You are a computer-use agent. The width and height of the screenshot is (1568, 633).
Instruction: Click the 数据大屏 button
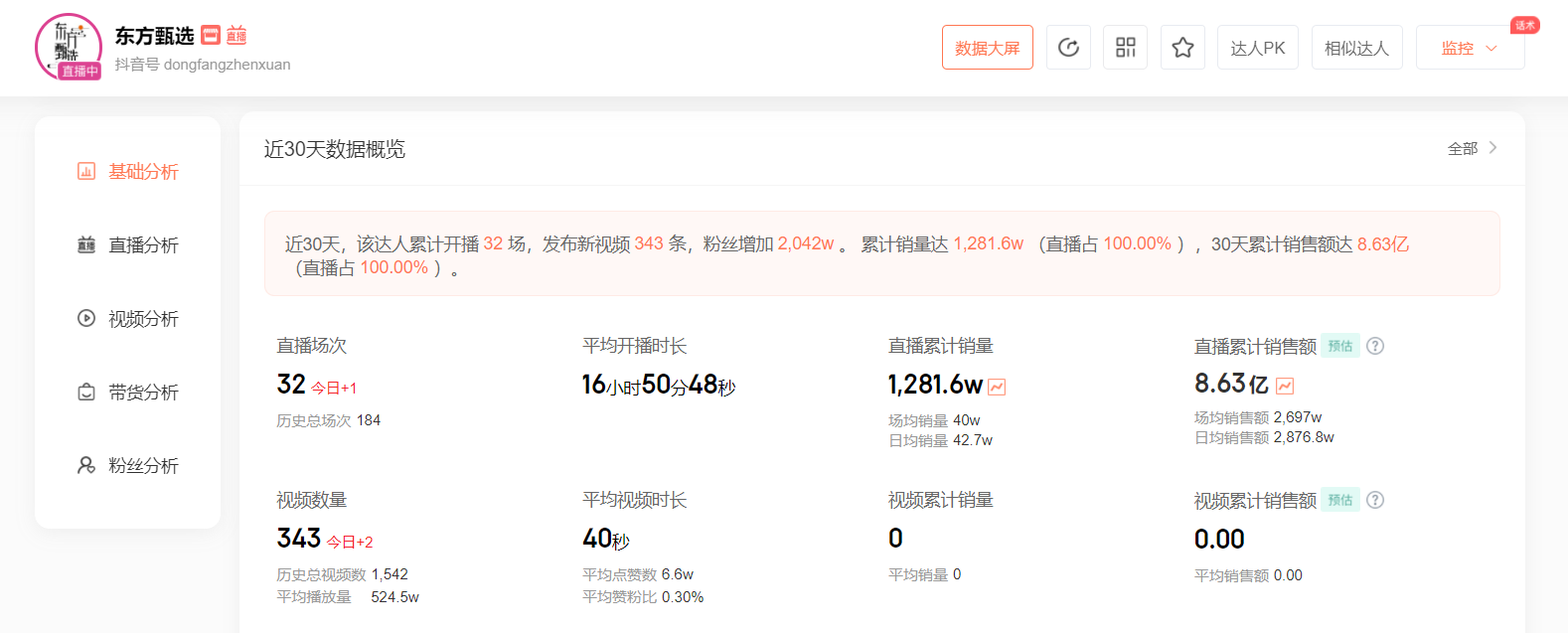[x=987, y=48]
